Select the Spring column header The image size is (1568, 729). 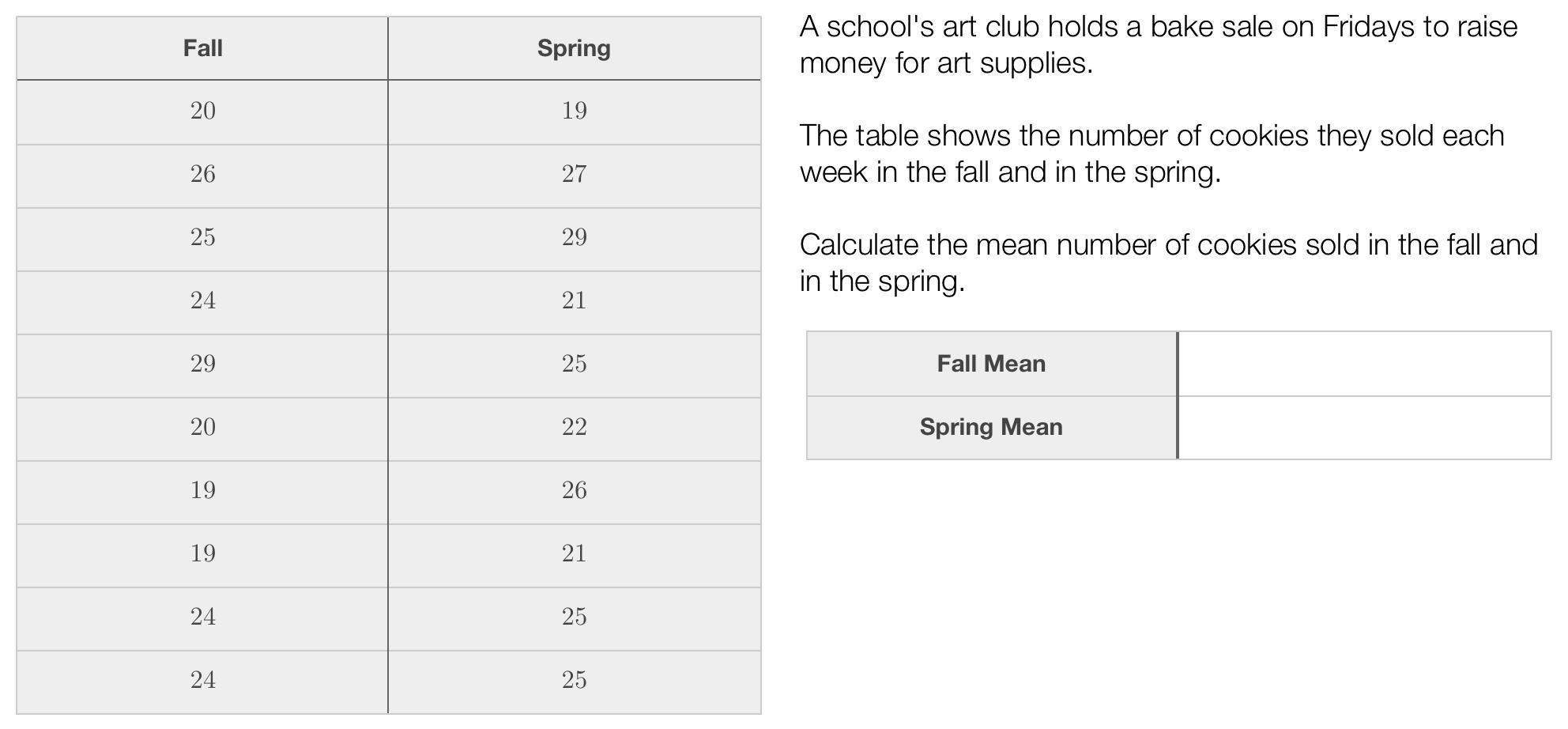(x=575, y=48)
